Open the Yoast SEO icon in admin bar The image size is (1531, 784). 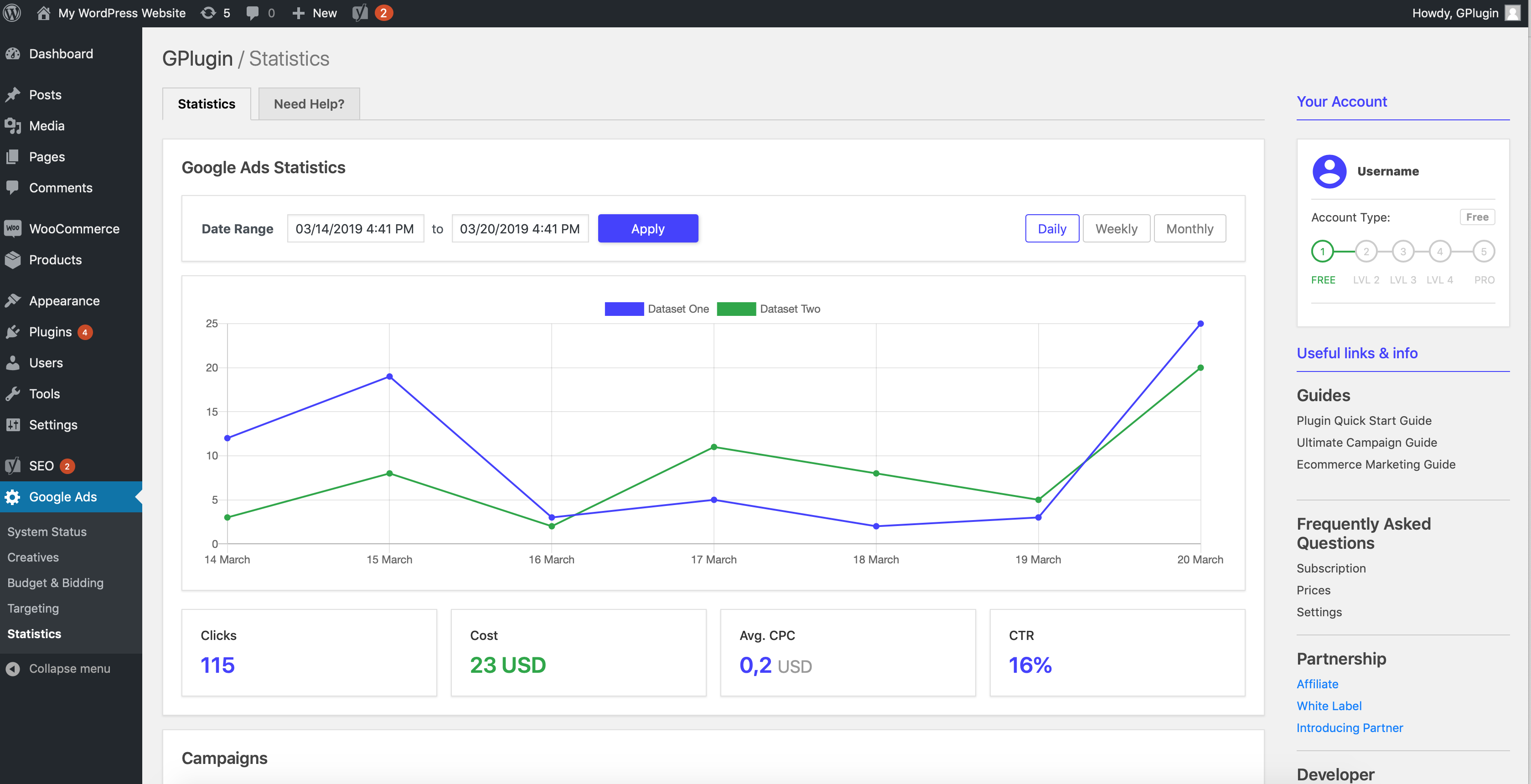pyautogui.click(x=360, y=13)
